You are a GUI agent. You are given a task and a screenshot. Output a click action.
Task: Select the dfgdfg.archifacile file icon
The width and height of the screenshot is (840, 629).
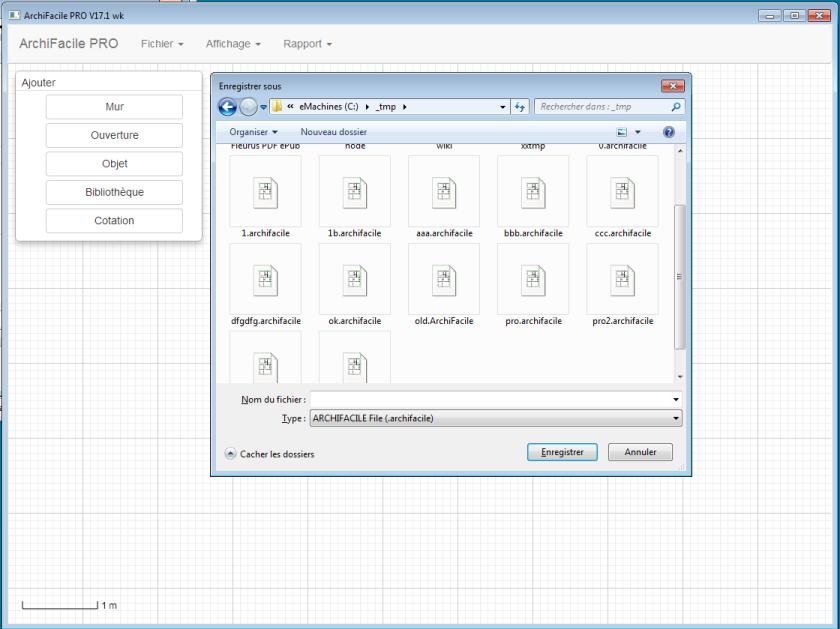click(x=265, y=280)
